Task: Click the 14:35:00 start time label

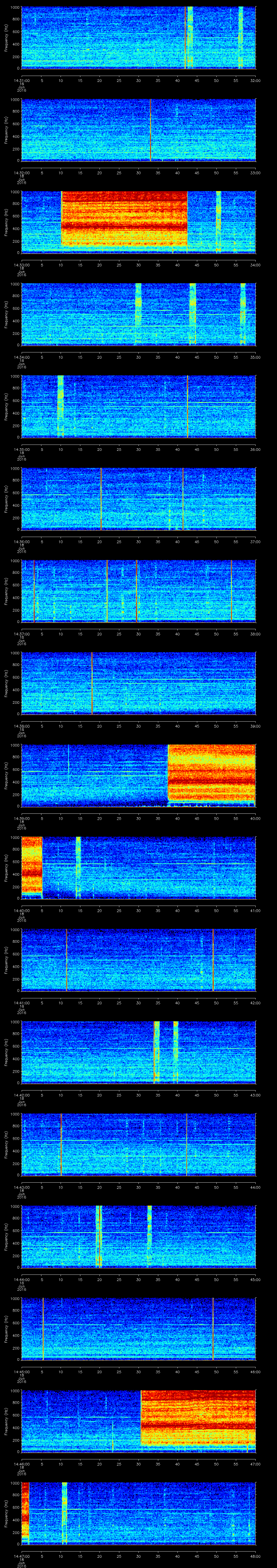Action: coord(21,449)
